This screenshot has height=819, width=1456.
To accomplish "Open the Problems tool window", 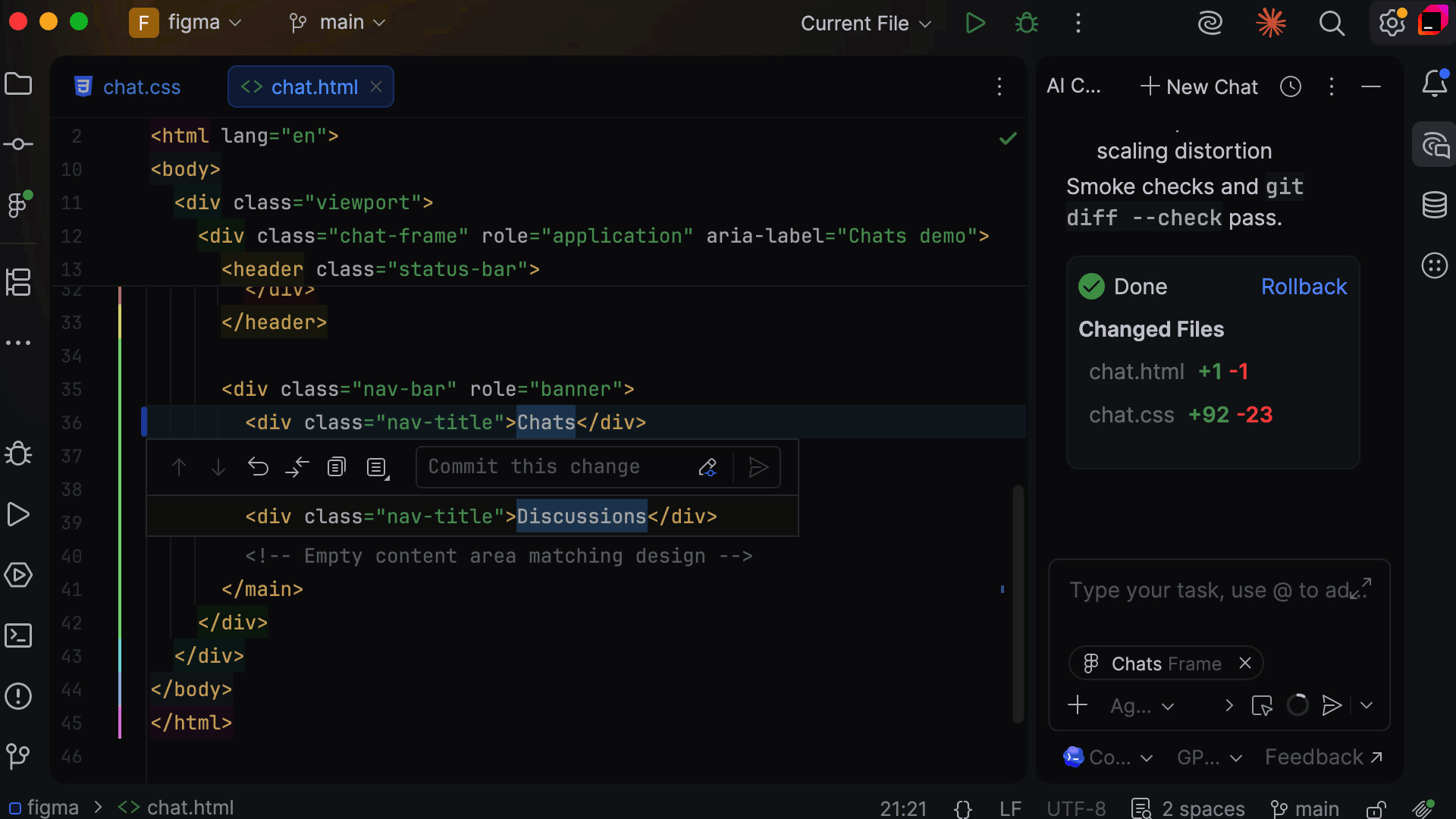I will 18,696.
